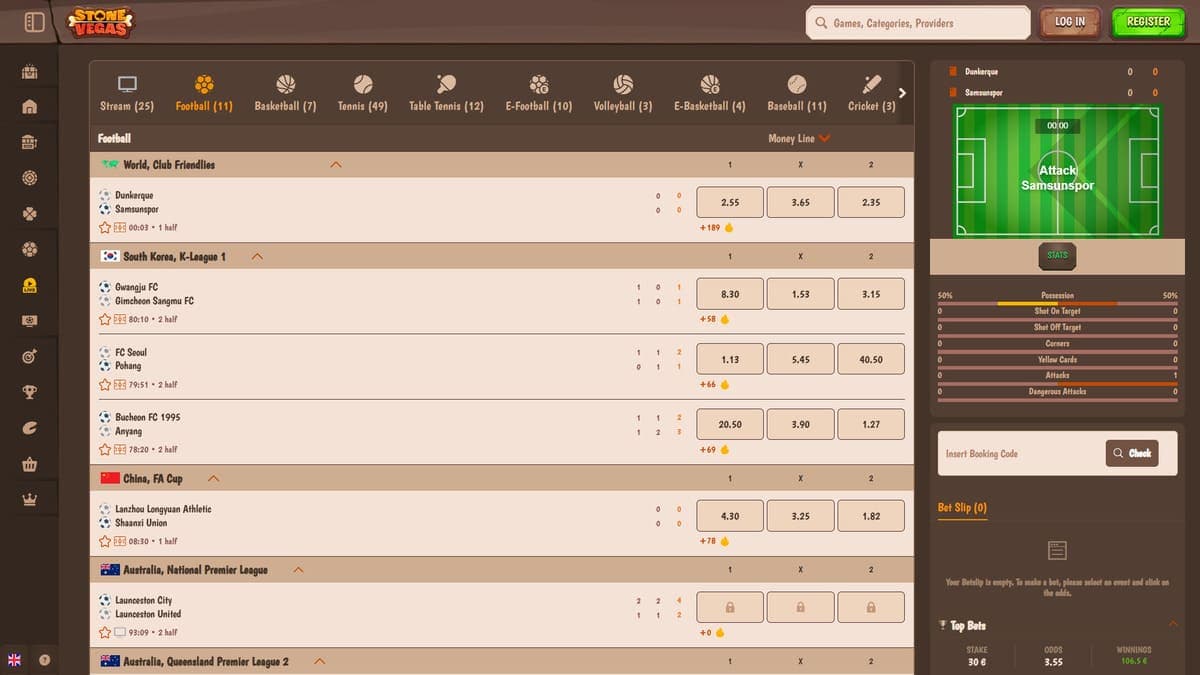Collapse China, FA Cup section
The width and height of the screenshot is (1200, 675).
click(213, 478)
